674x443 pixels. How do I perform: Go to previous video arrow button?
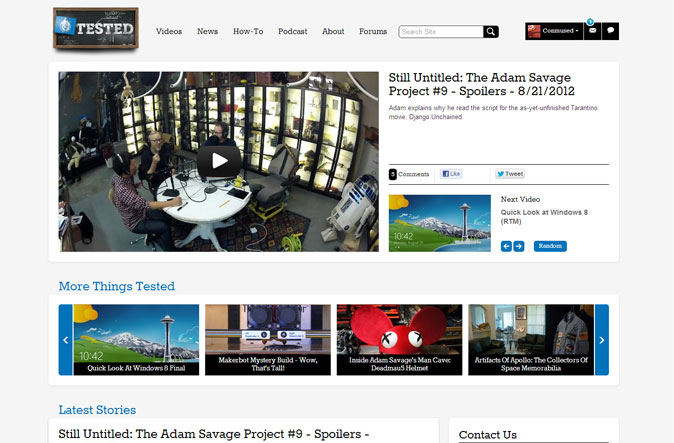coord(506,246)
